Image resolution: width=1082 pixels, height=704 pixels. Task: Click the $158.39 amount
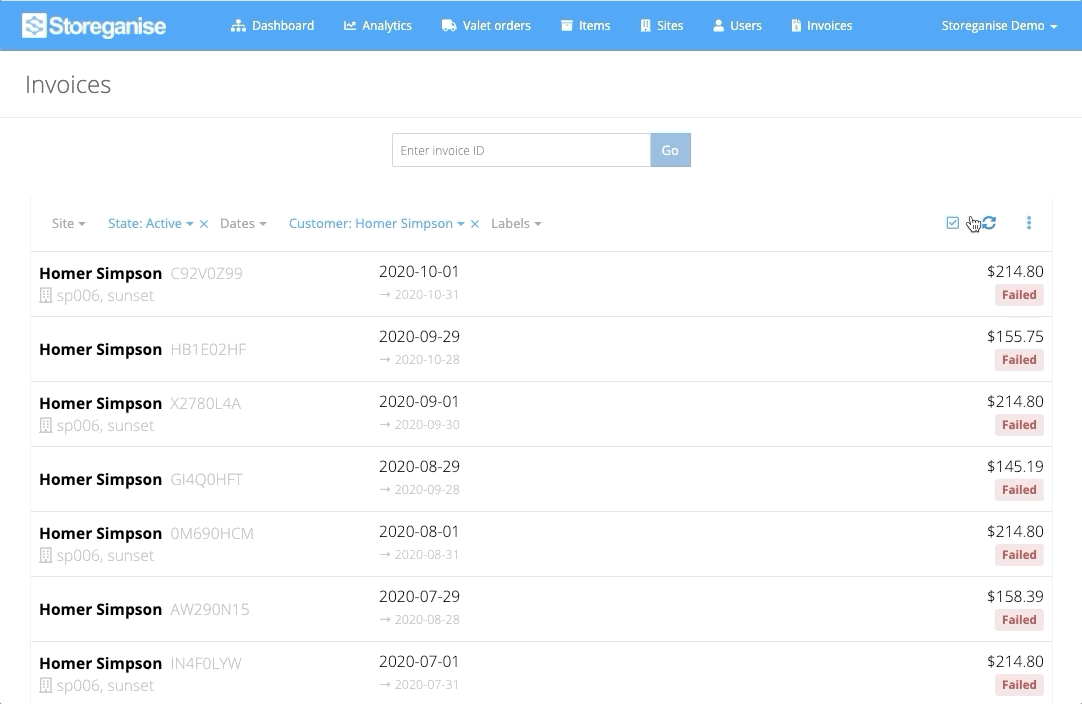[x=1015, y=596]
